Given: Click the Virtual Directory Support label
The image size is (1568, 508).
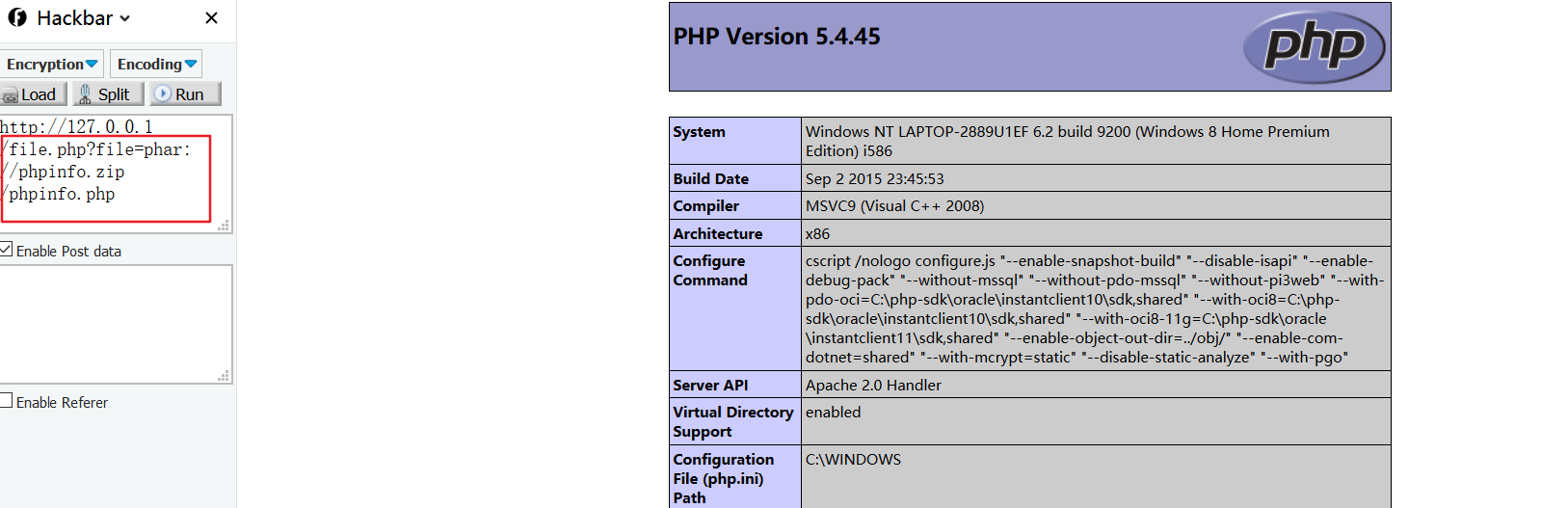Looking at the screenshot, I should (x=733, y=422).
